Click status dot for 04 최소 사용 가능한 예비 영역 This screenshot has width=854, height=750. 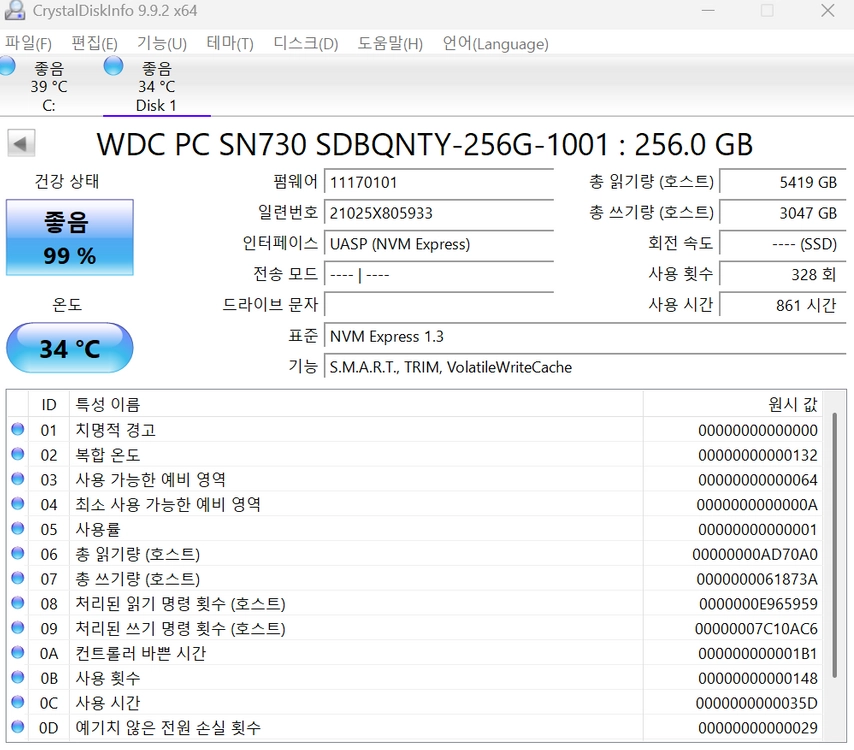point(18,504)
